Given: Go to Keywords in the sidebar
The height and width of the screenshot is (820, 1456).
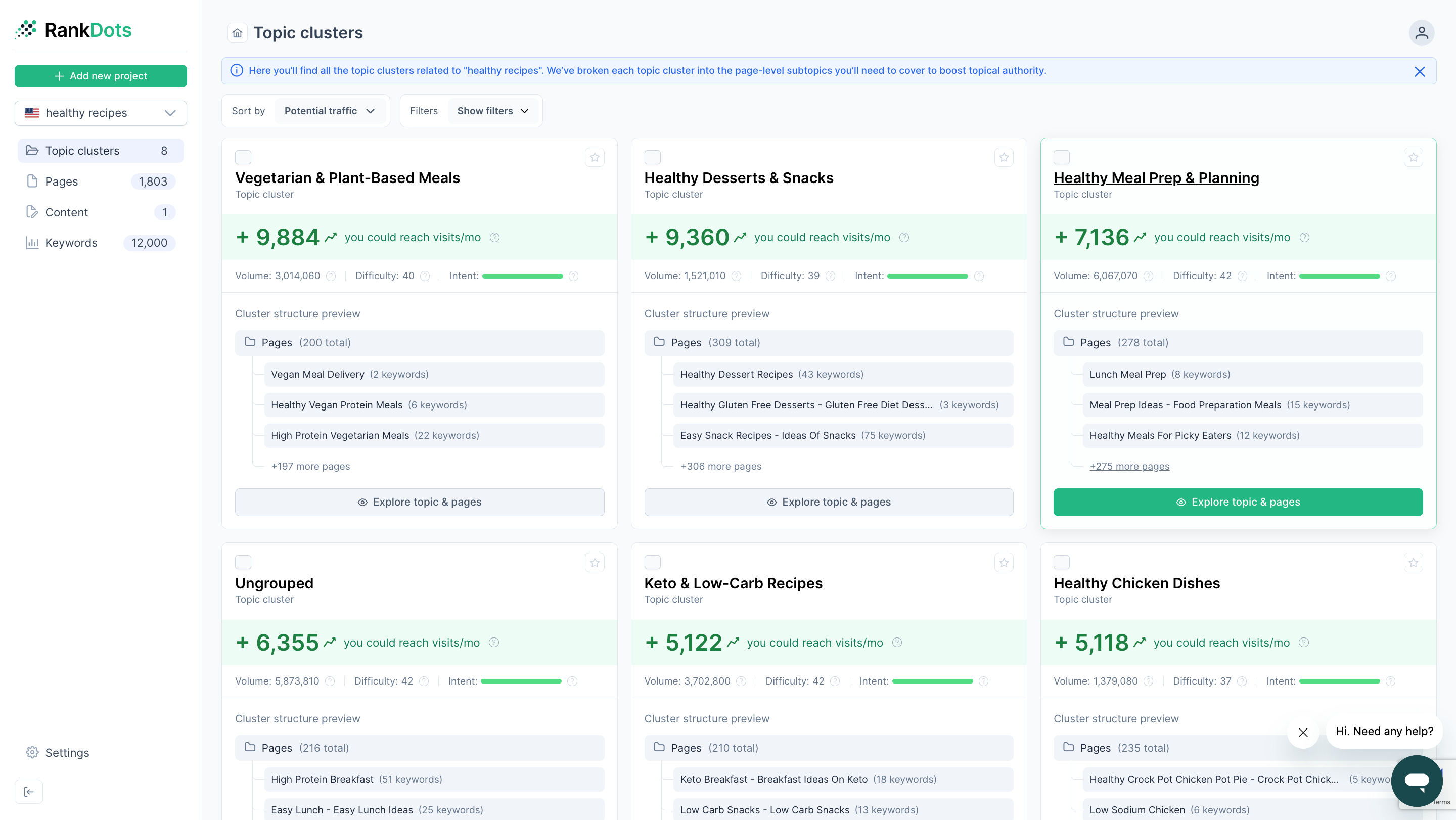Looking at the screenshot, I should point(71,243).
